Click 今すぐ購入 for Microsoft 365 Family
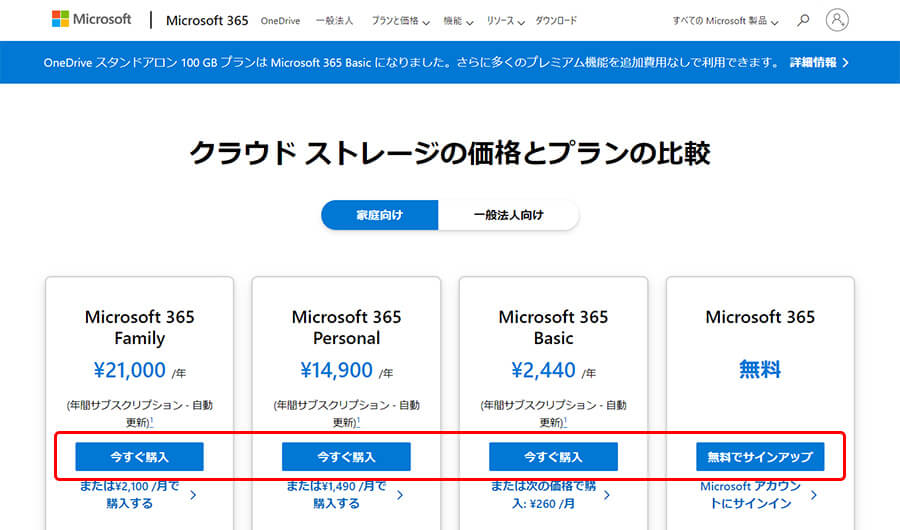The height and width of the screenshot is (530, 900). [139, 457]
